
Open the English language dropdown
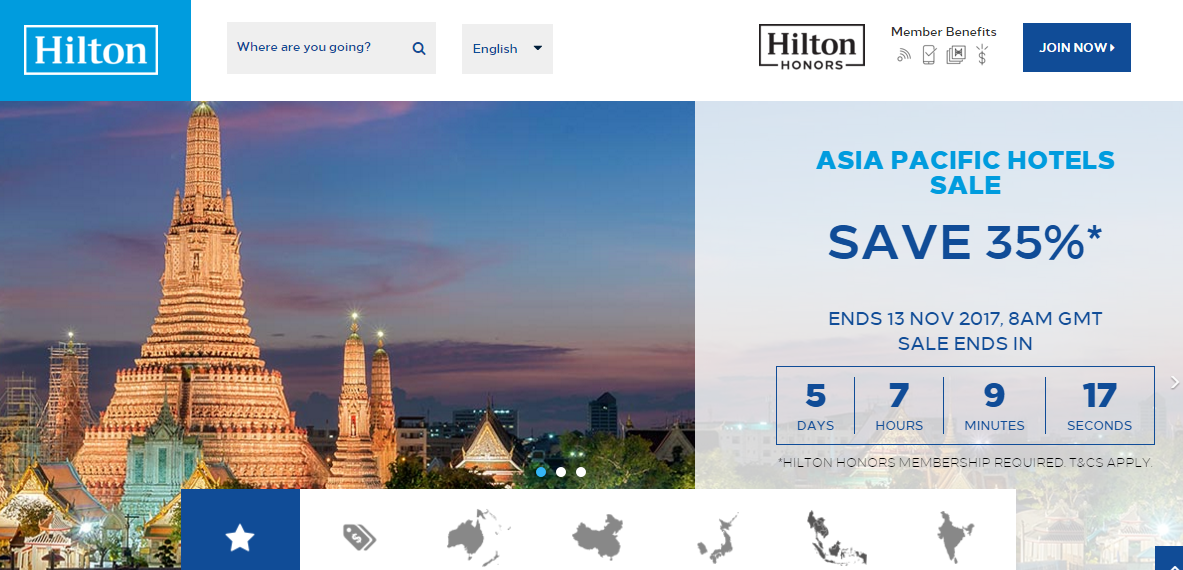point(507,49)
